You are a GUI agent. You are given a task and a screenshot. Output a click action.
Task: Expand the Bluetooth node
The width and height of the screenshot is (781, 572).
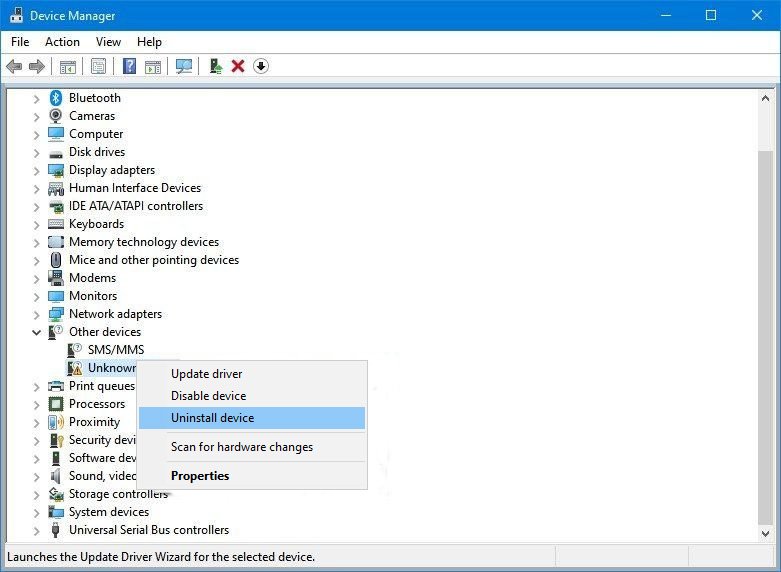[36, 99]
